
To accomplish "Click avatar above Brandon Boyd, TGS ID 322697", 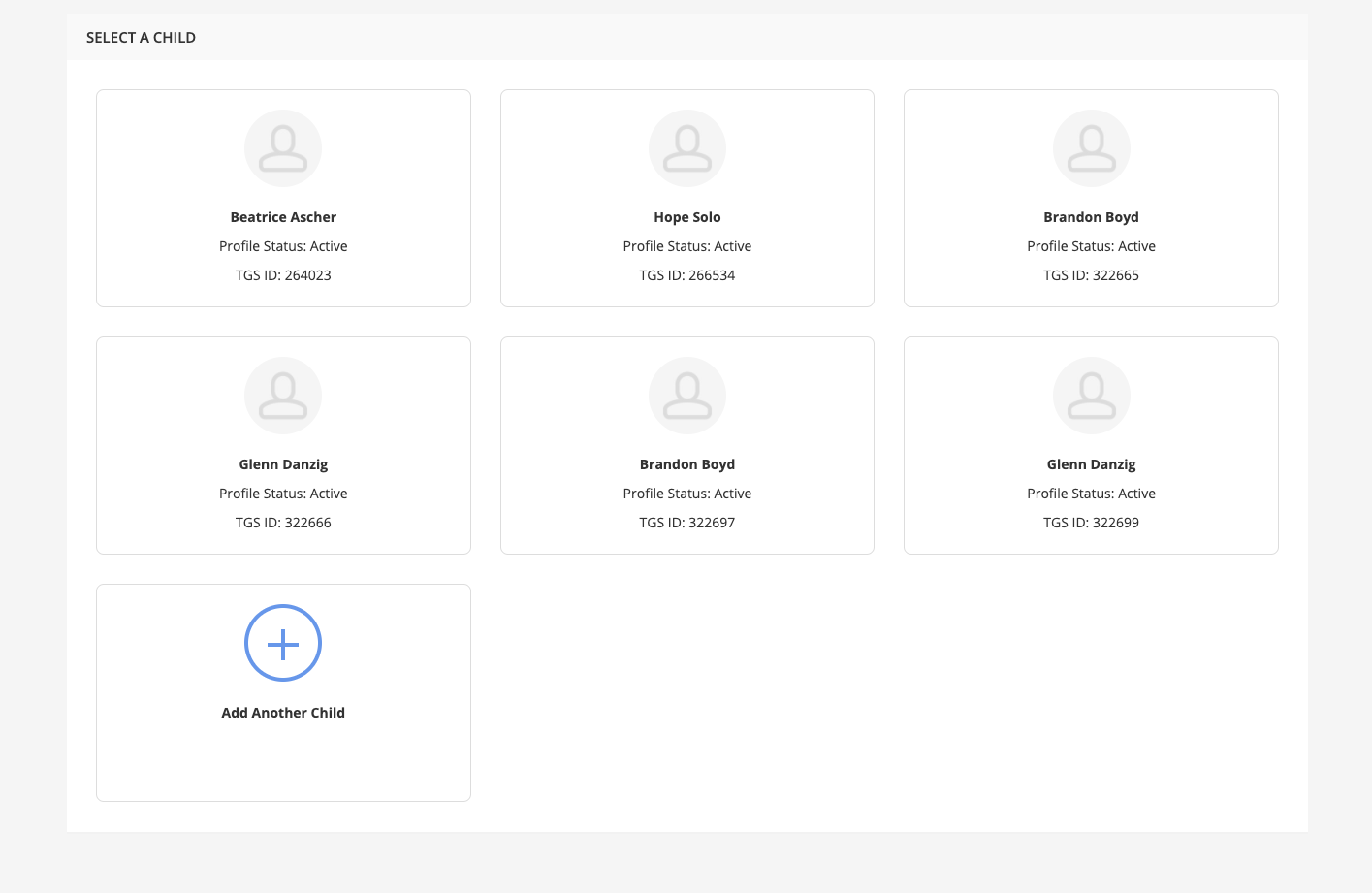I will click(x=686, y=396).
